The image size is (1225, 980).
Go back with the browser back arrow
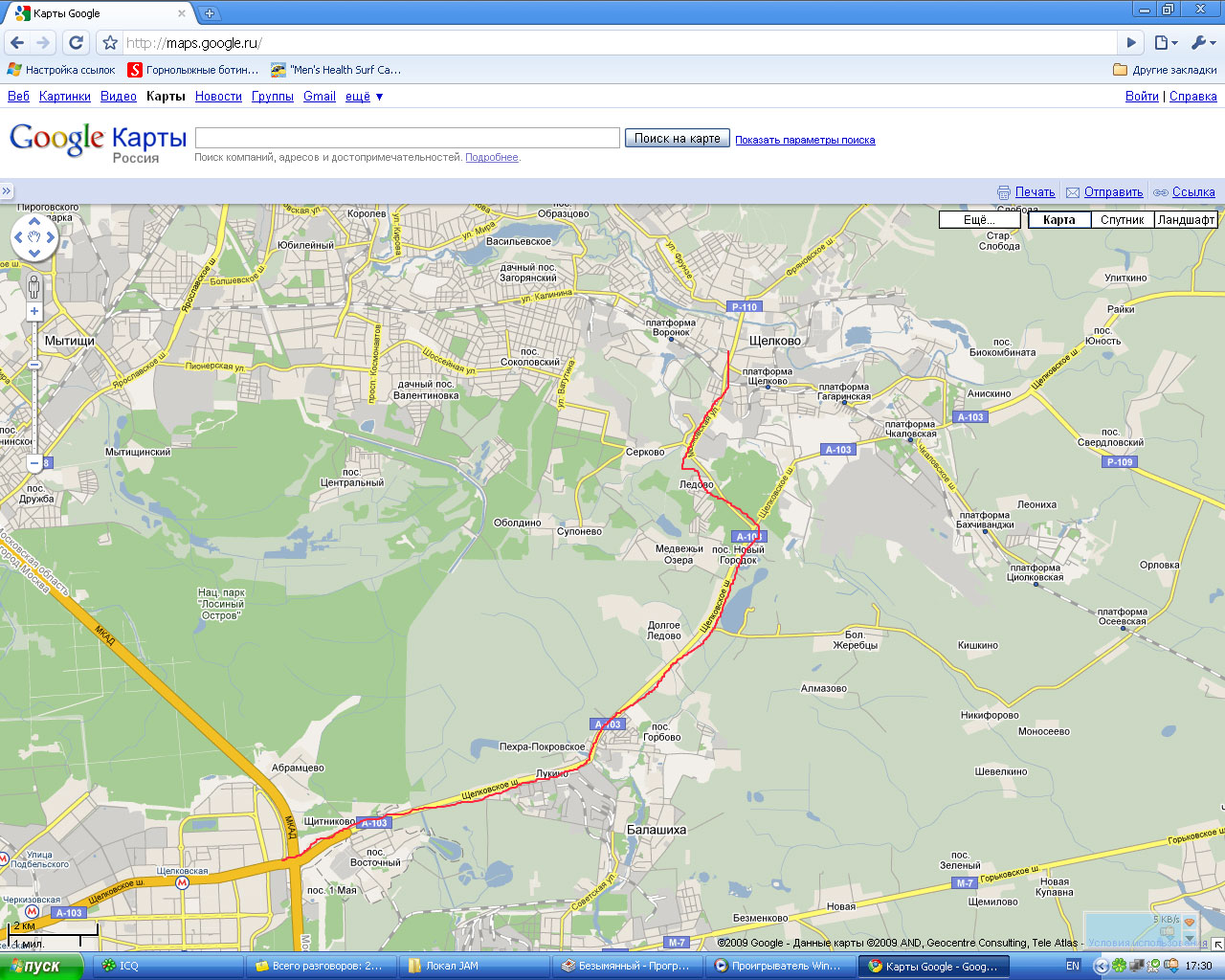coord(17,42)
